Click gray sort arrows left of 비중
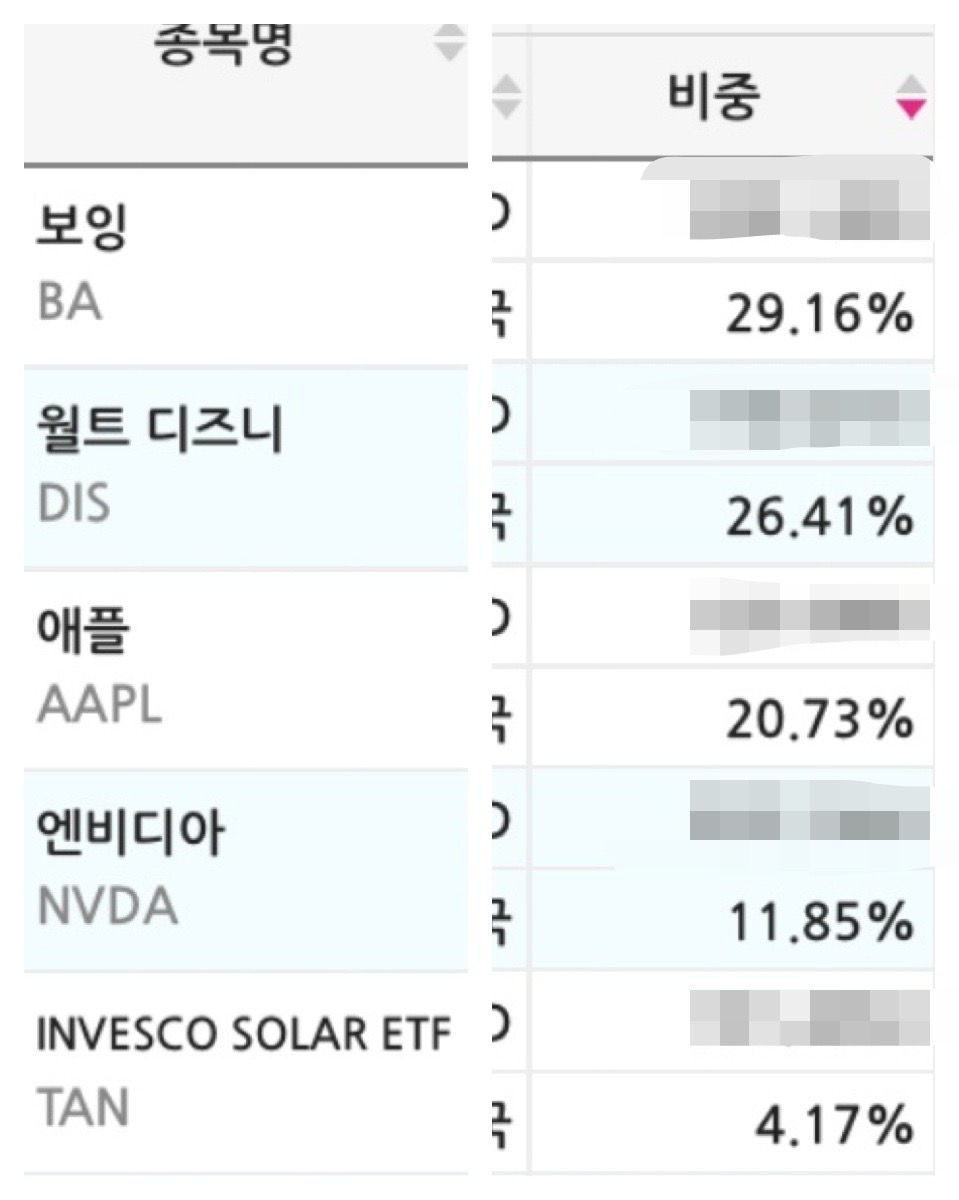This screenshot has height=1200, width=959. click(x=508, y=98)
